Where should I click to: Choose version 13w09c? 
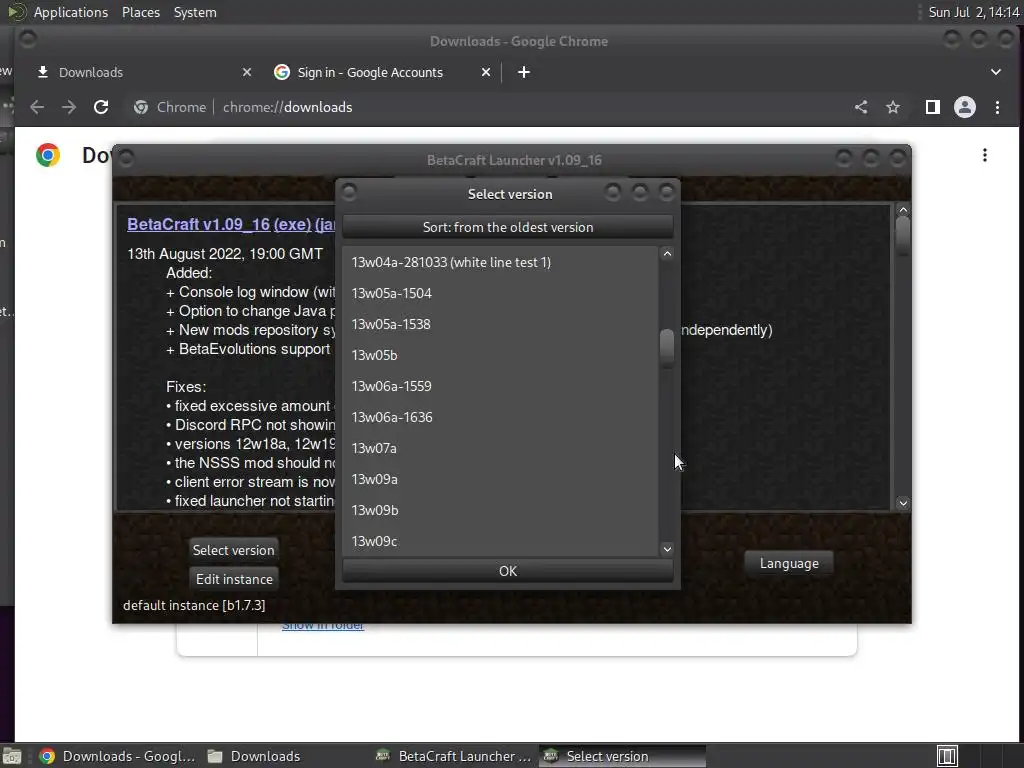500,541
